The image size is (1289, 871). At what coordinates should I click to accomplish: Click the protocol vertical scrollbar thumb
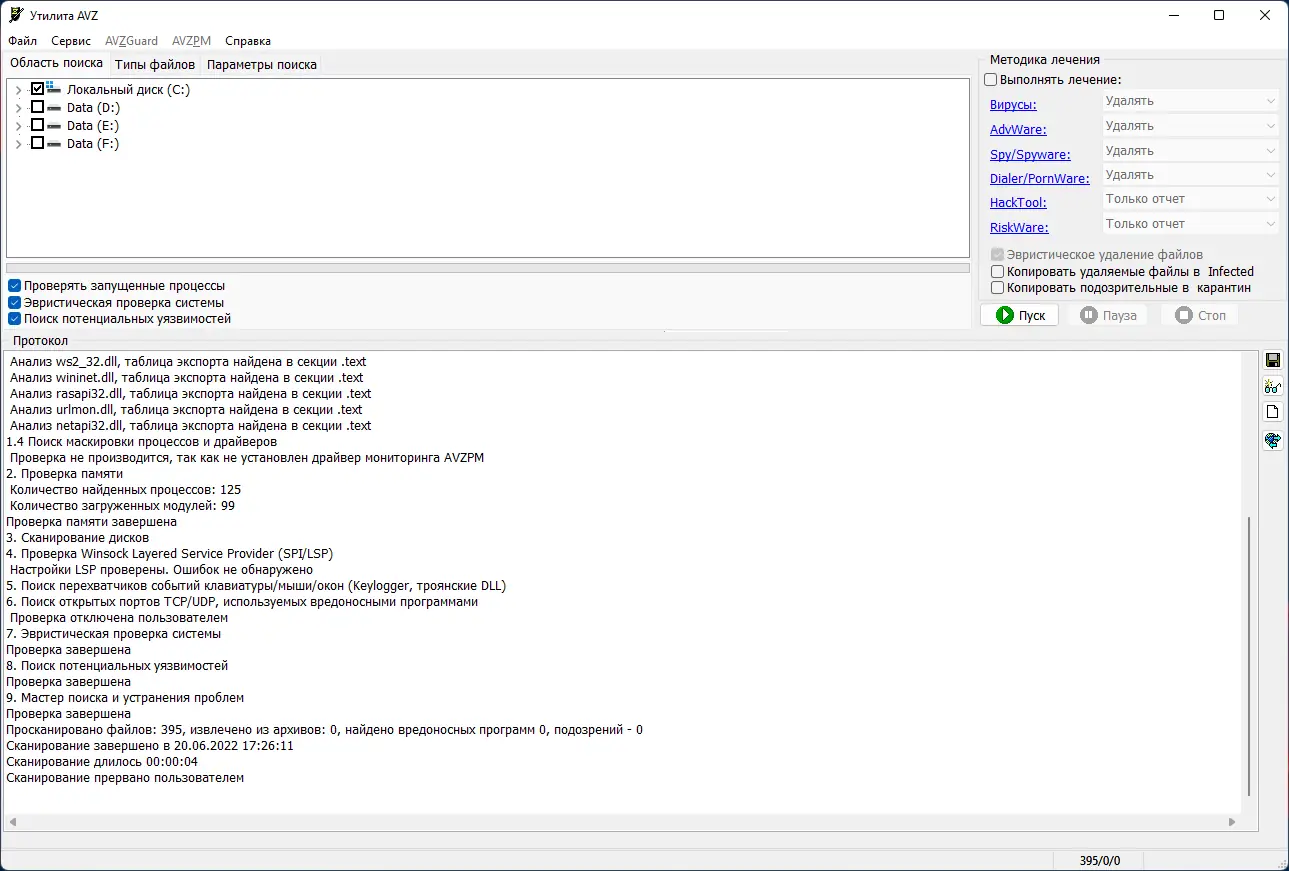(x=1249, y=655)
